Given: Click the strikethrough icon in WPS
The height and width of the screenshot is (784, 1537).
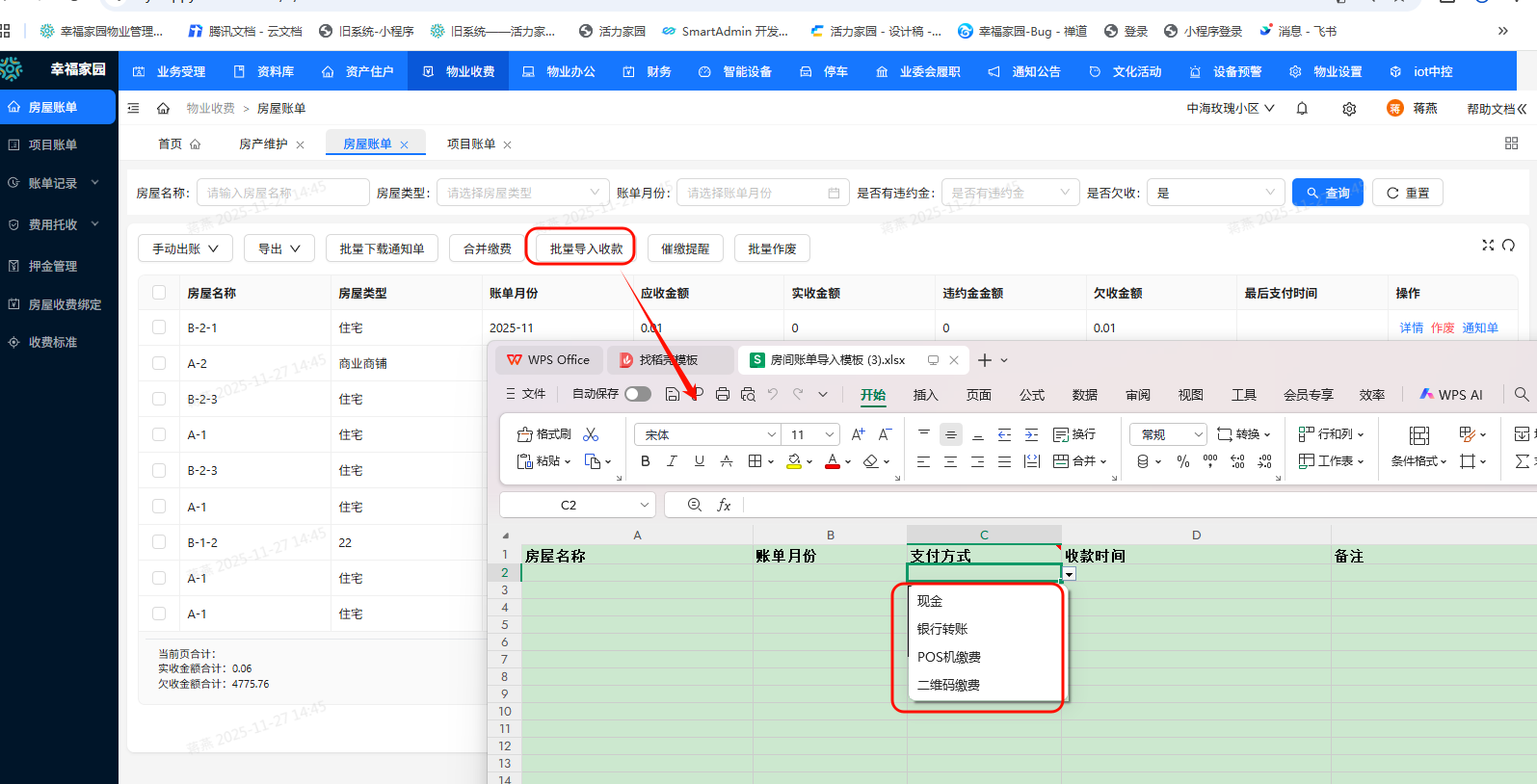Looking at the screenshot, I should (x=727, y=461).
